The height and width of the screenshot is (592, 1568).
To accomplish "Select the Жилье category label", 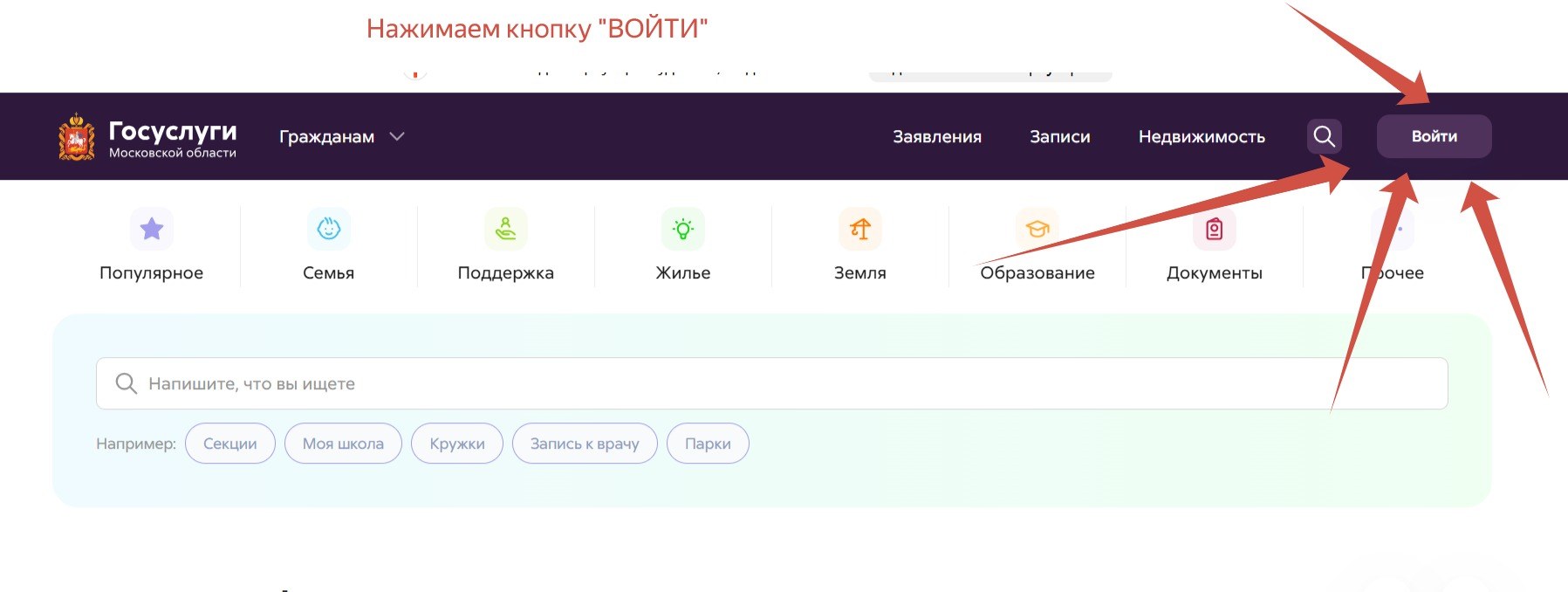I will (x=683, y=273).
